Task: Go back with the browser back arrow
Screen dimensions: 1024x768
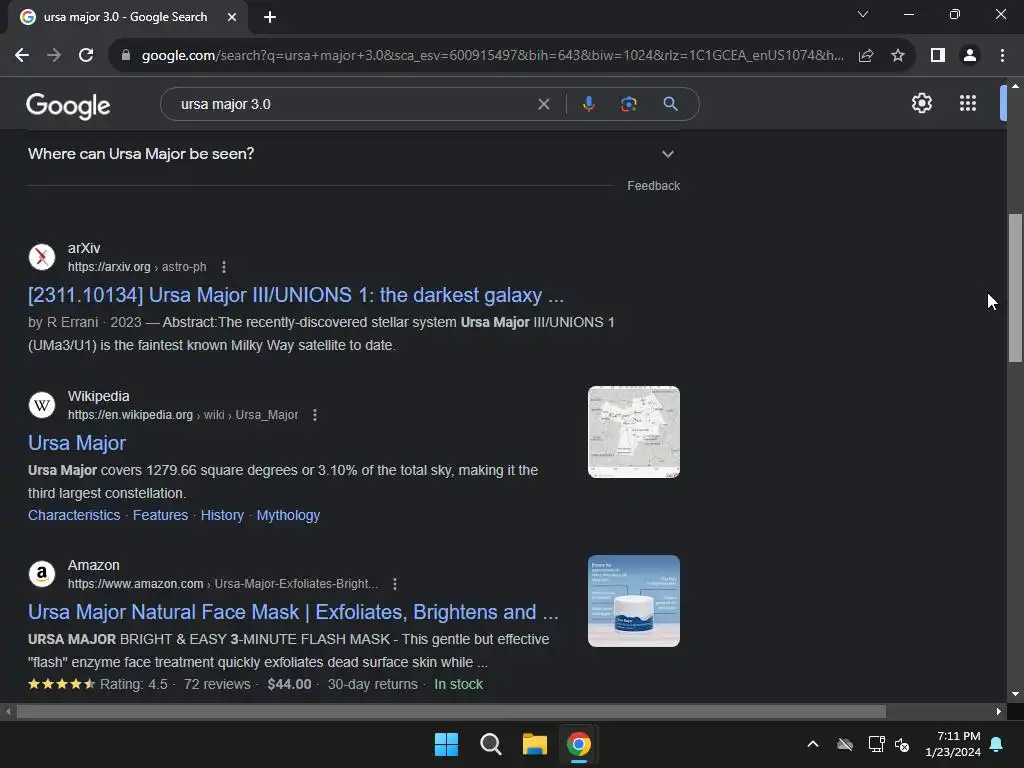Action: [22, 56]
